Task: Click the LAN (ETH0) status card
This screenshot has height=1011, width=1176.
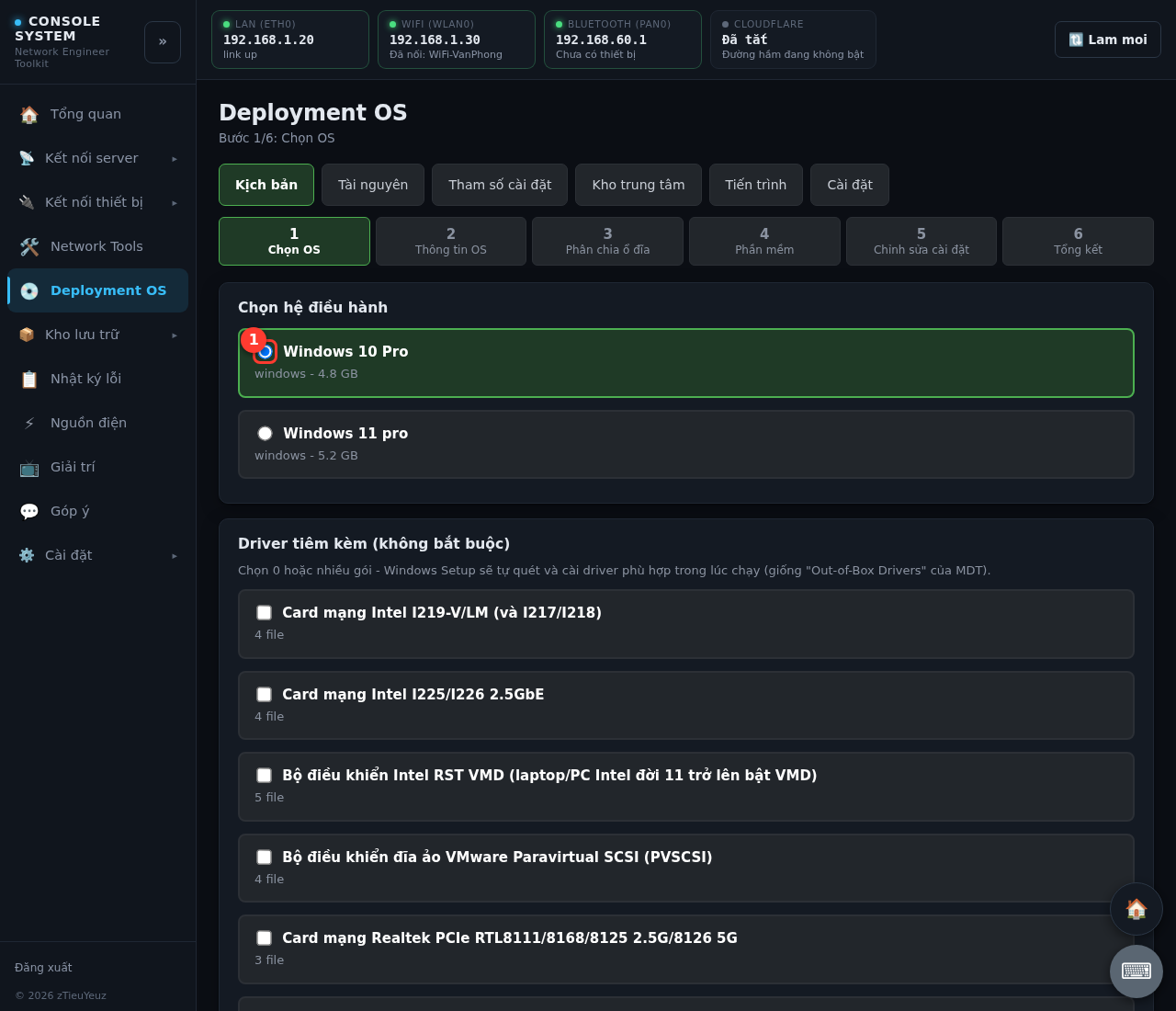Action: point(290,40)
